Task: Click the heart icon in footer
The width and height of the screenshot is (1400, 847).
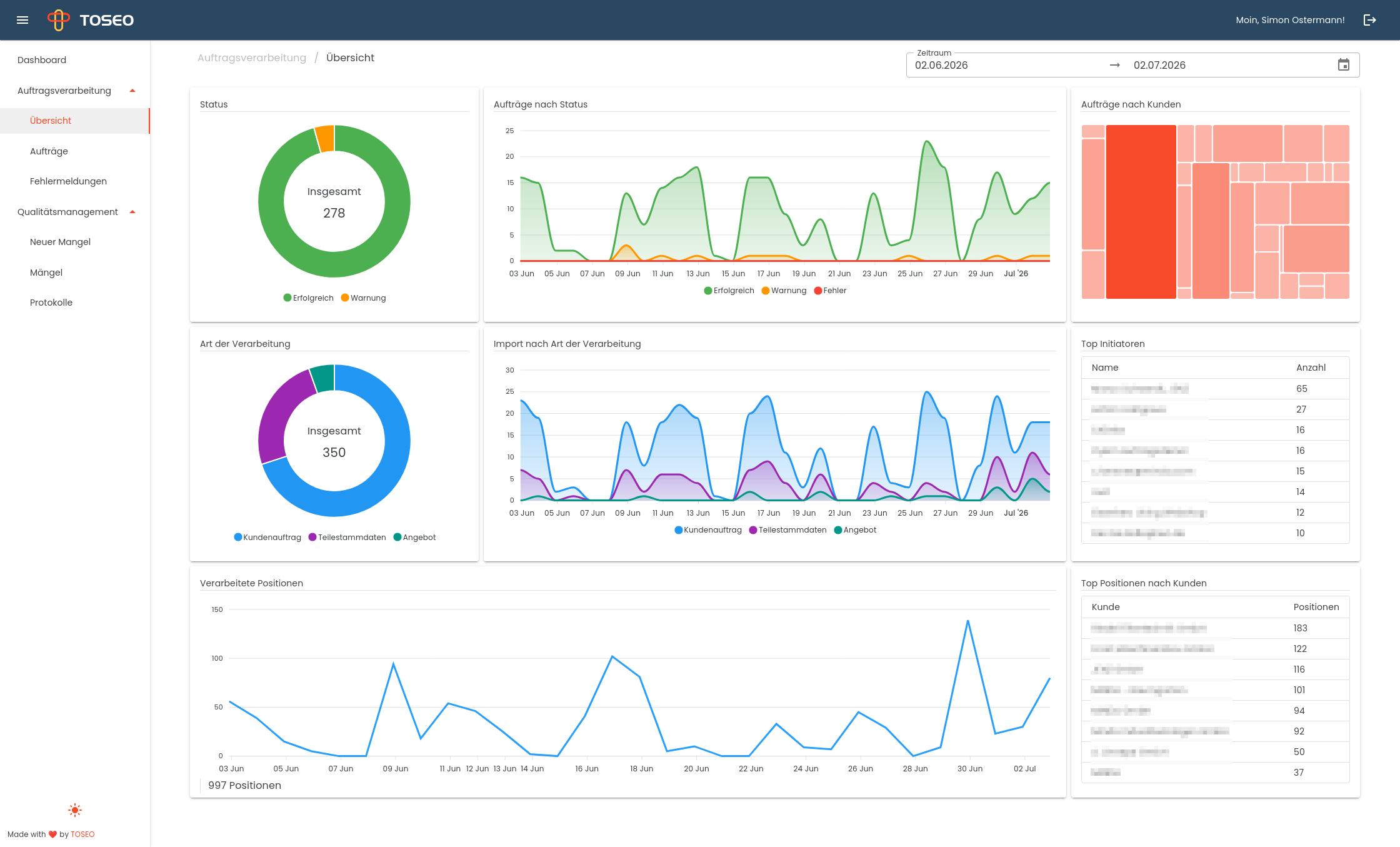Action: pyautogui.click(x=52, y=834)
